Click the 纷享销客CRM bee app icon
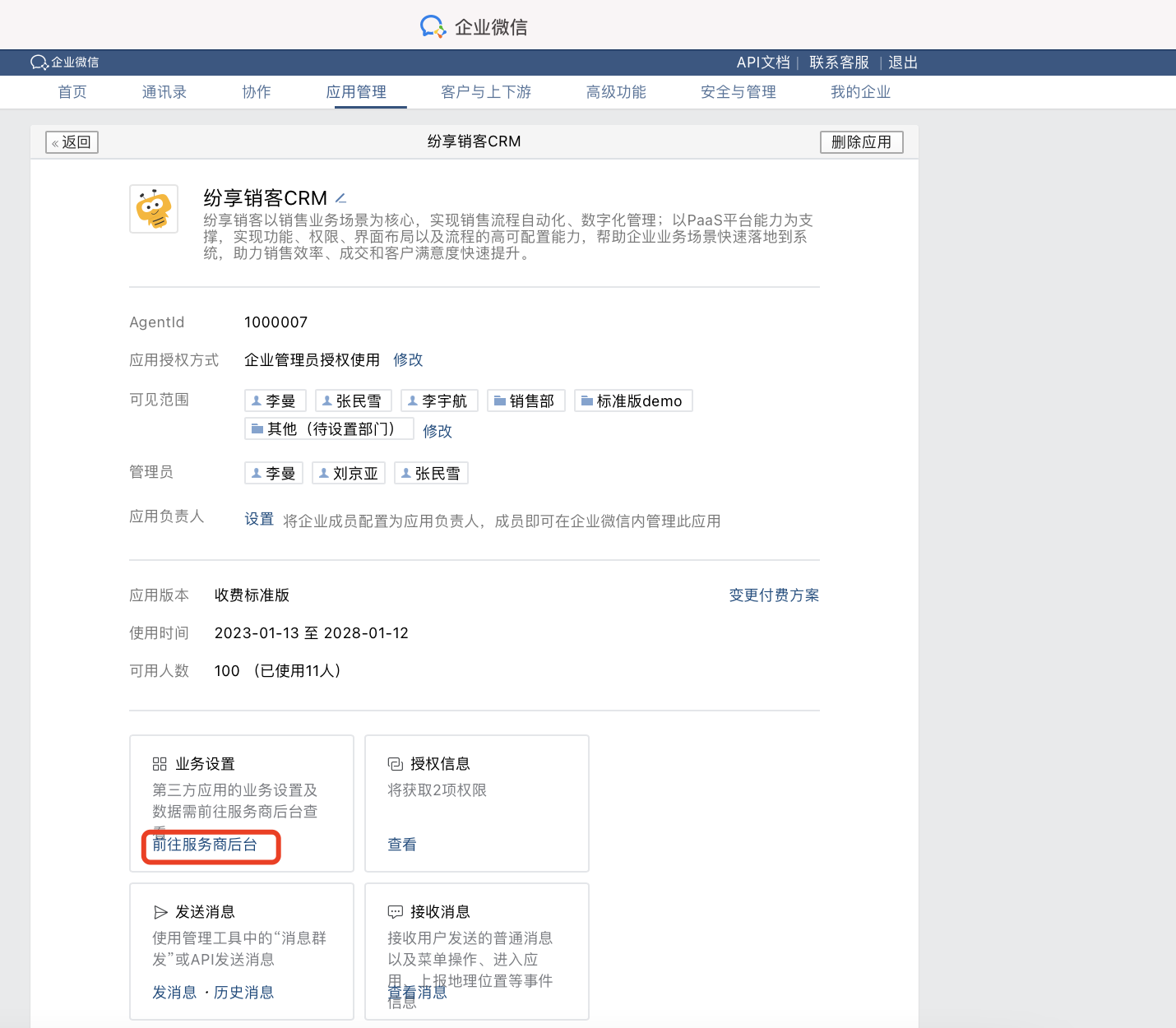This screenshot has height=1028, width=1176. pos(154,209)
